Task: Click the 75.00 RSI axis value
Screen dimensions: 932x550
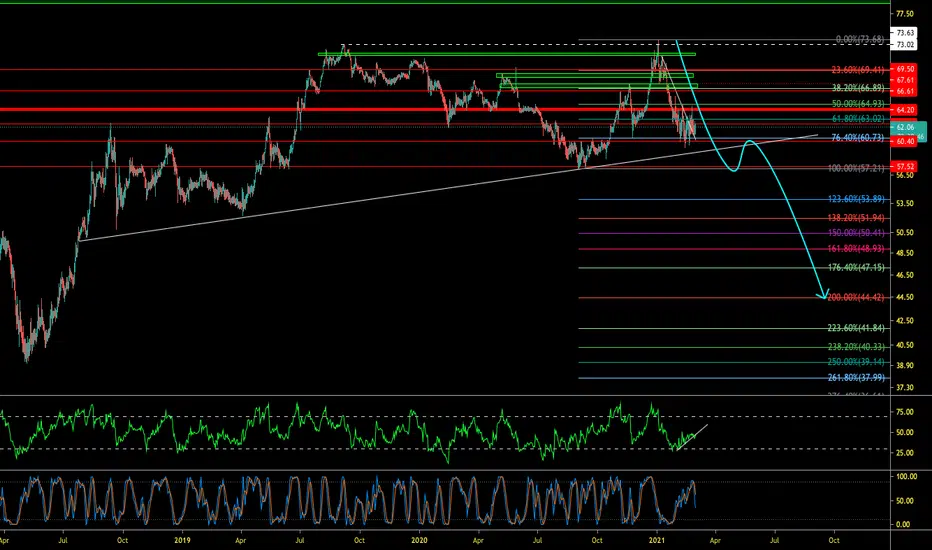Action: (x=905, y=412)
